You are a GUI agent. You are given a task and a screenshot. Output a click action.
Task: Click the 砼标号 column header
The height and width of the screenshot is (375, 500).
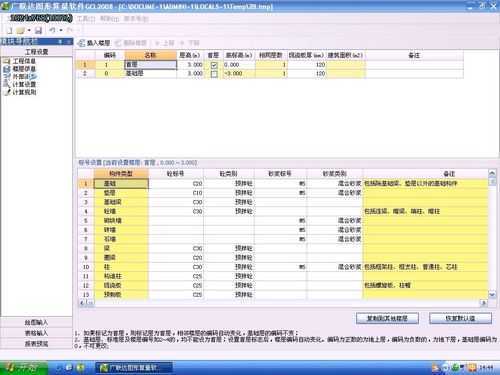point(176,174)
